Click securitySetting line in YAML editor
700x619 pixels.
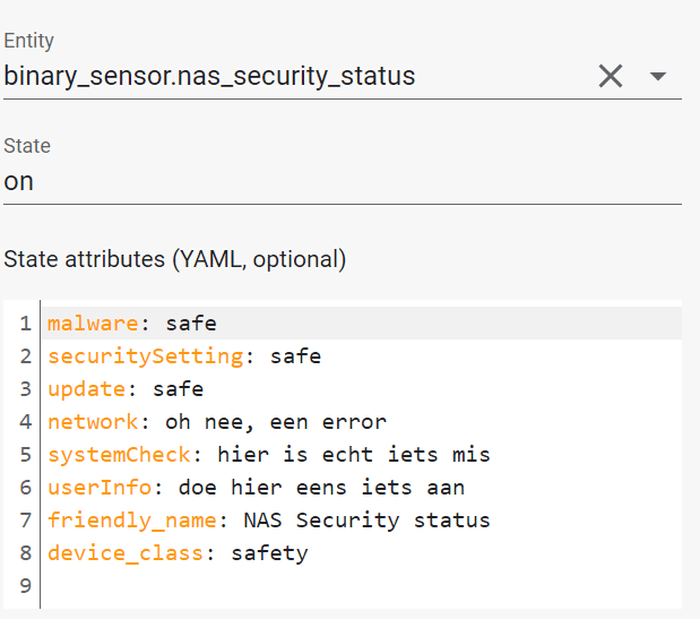(x=362, y=356)
